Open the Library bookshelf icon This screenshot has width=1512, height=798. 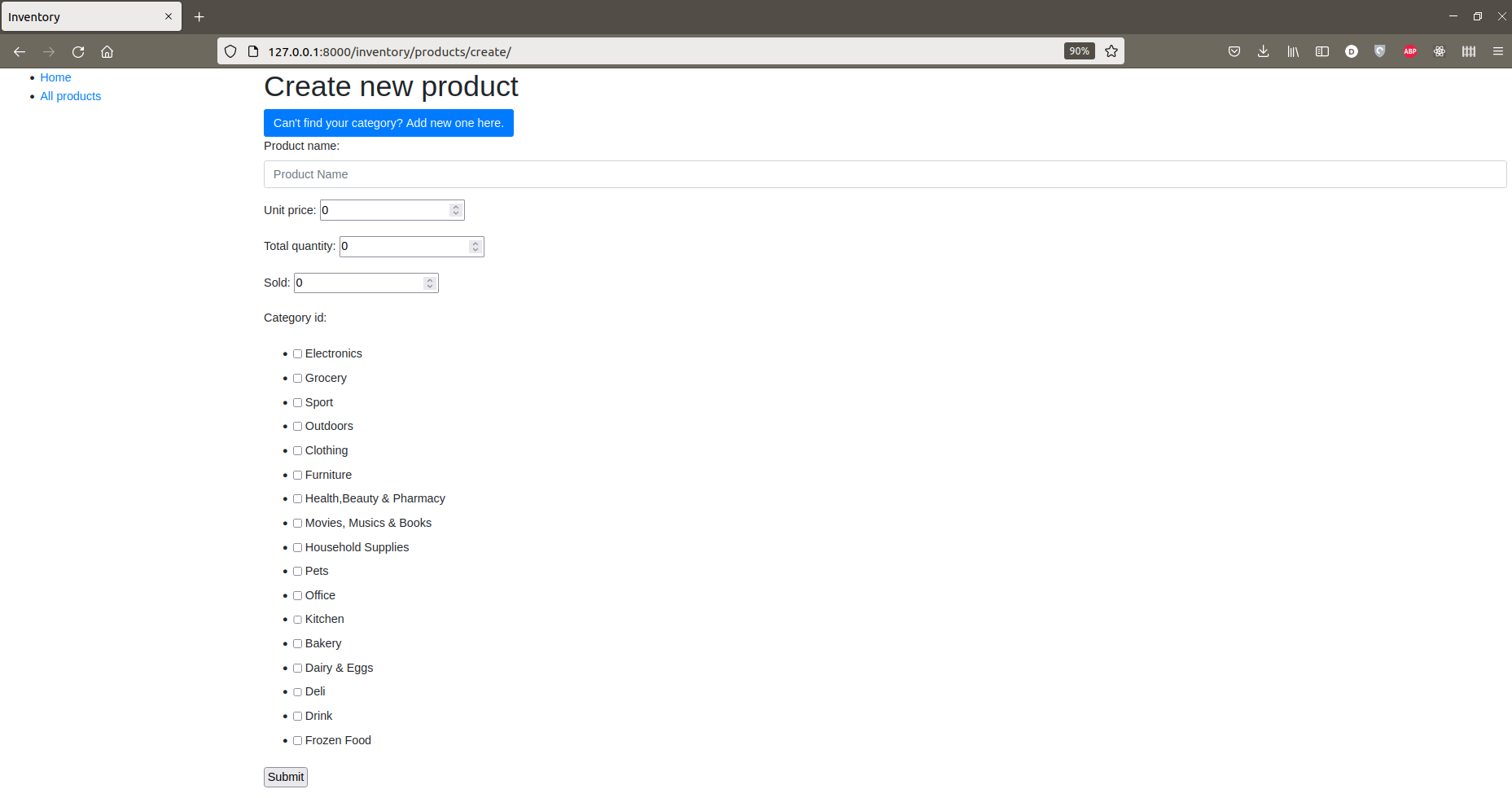pos(1293,51)
